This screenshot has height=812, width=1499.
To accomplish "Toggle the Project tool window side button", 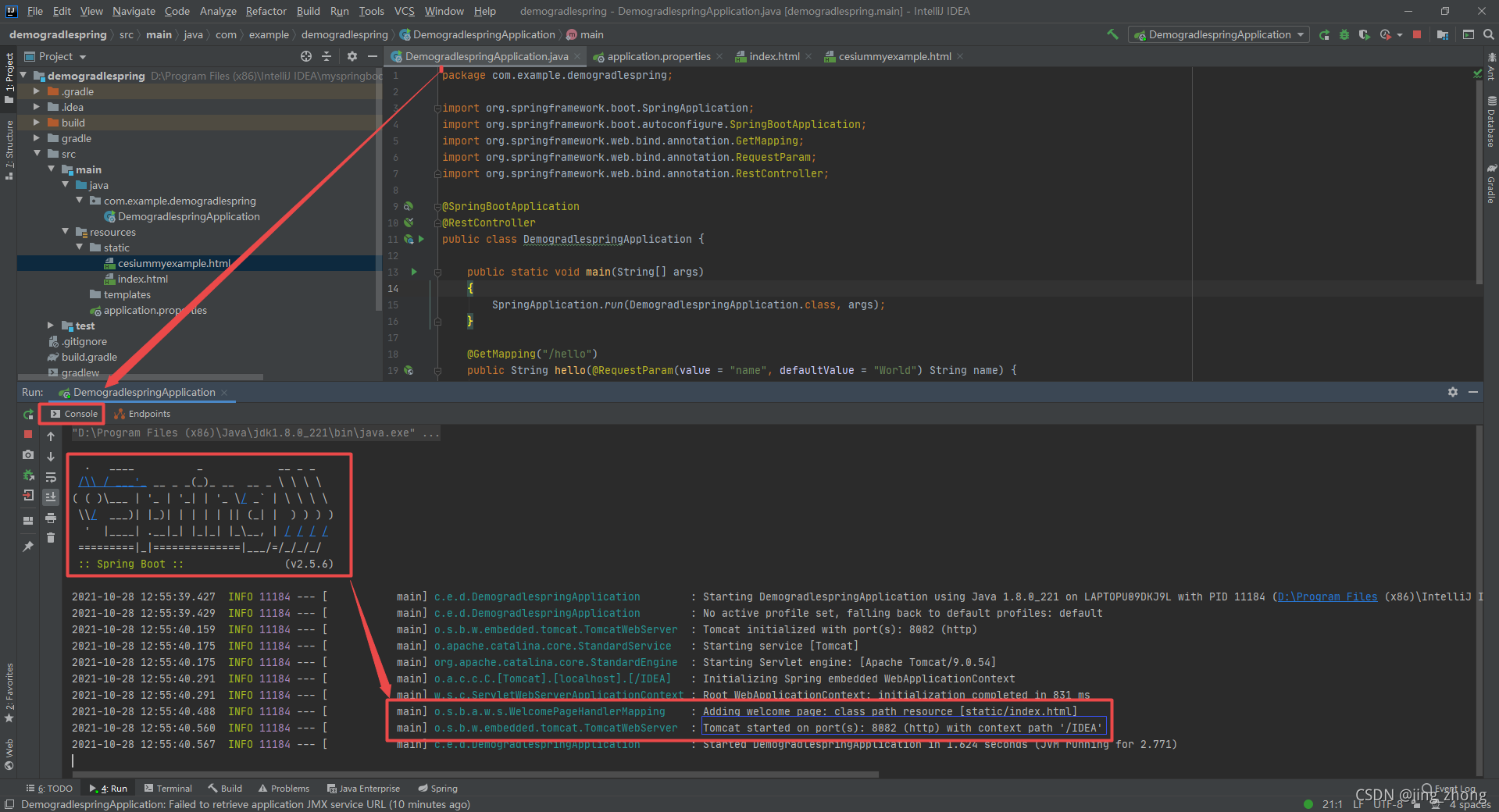I will [9, 77].
